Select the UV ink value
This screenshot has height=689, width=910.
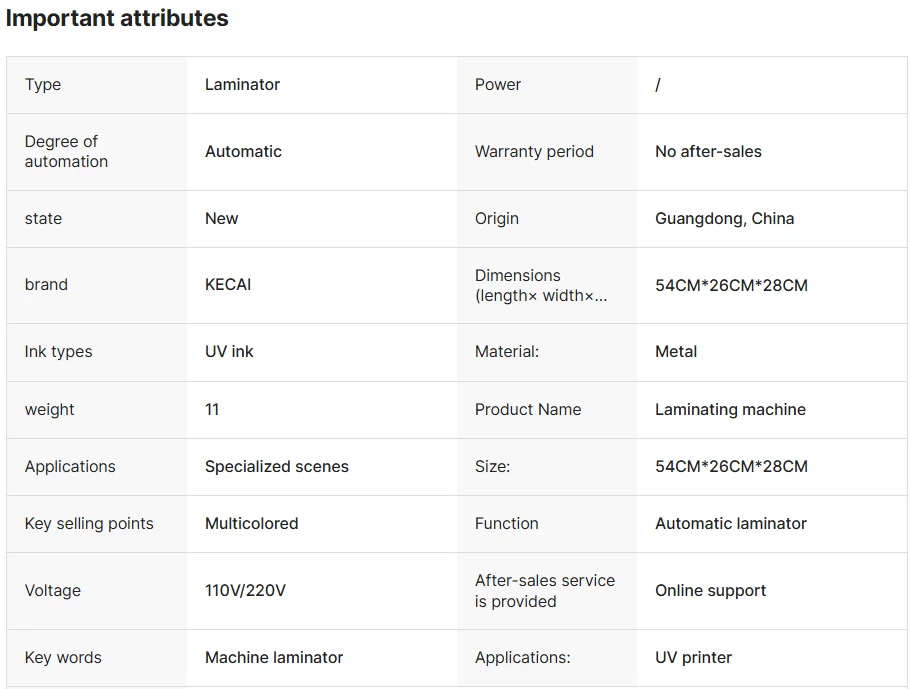229,352
